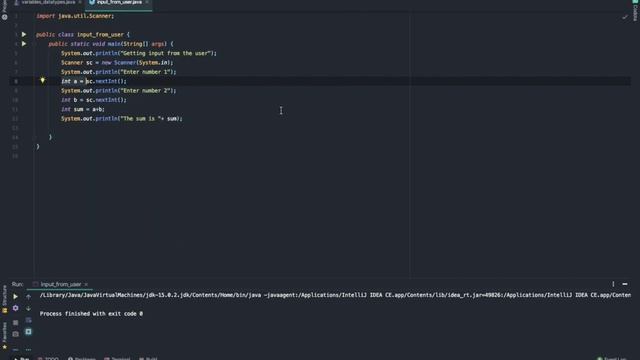Run the main method from its gutter arrow
The image size is (640, 360).
point(24,44)
